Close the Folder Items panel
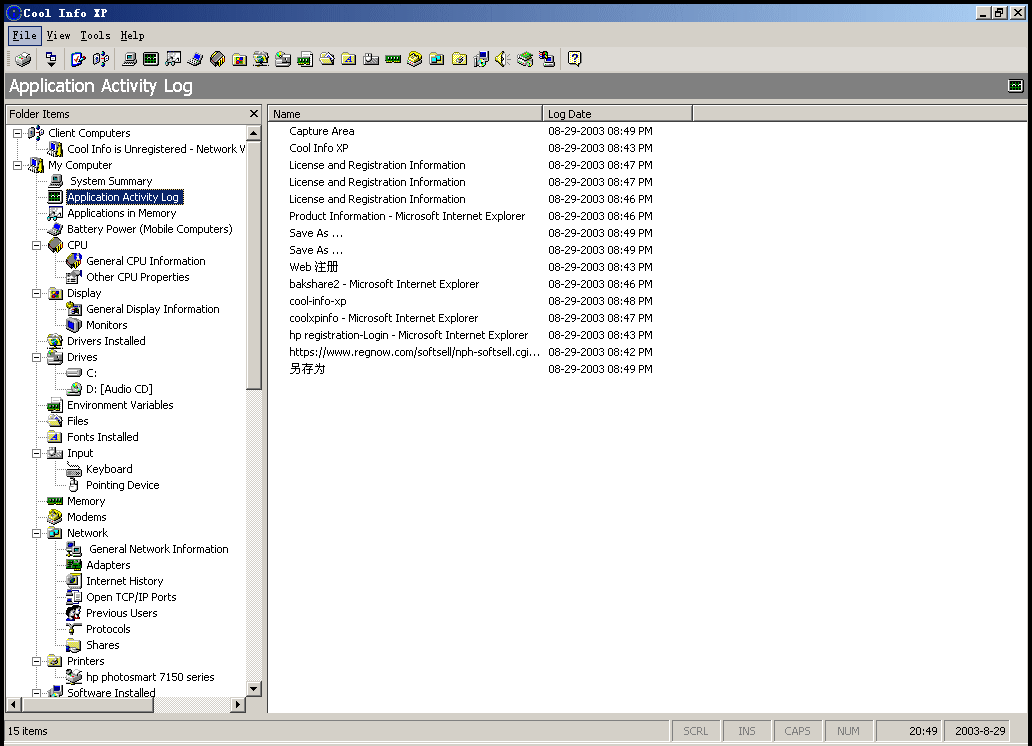The image size is (1032, 746). tap(254, 114)
